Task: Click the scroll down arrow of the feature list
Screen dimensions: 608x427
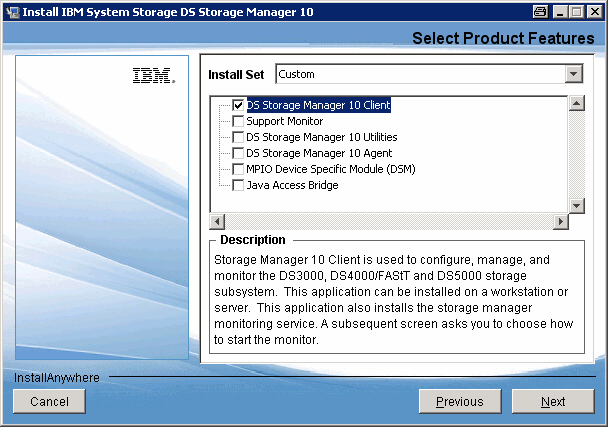Action: [576, 205]
